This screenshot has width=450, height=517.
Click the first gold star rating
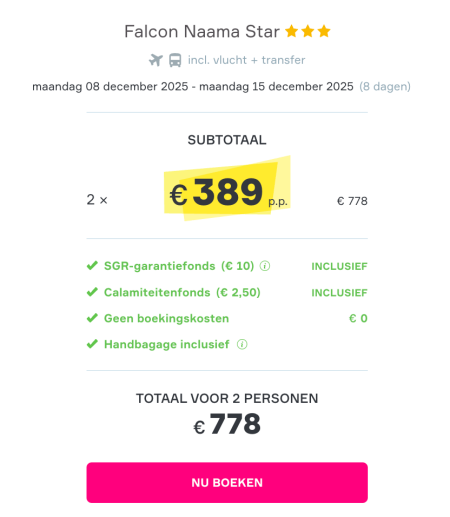pos(292,31)
